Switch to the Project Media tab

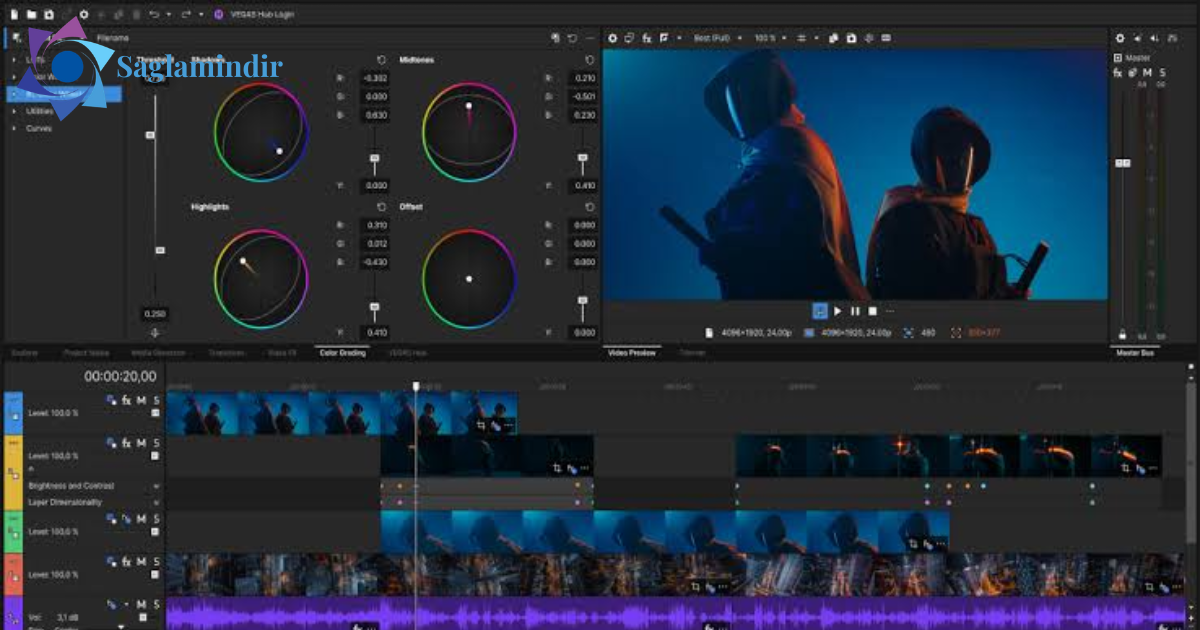(86, 353)
